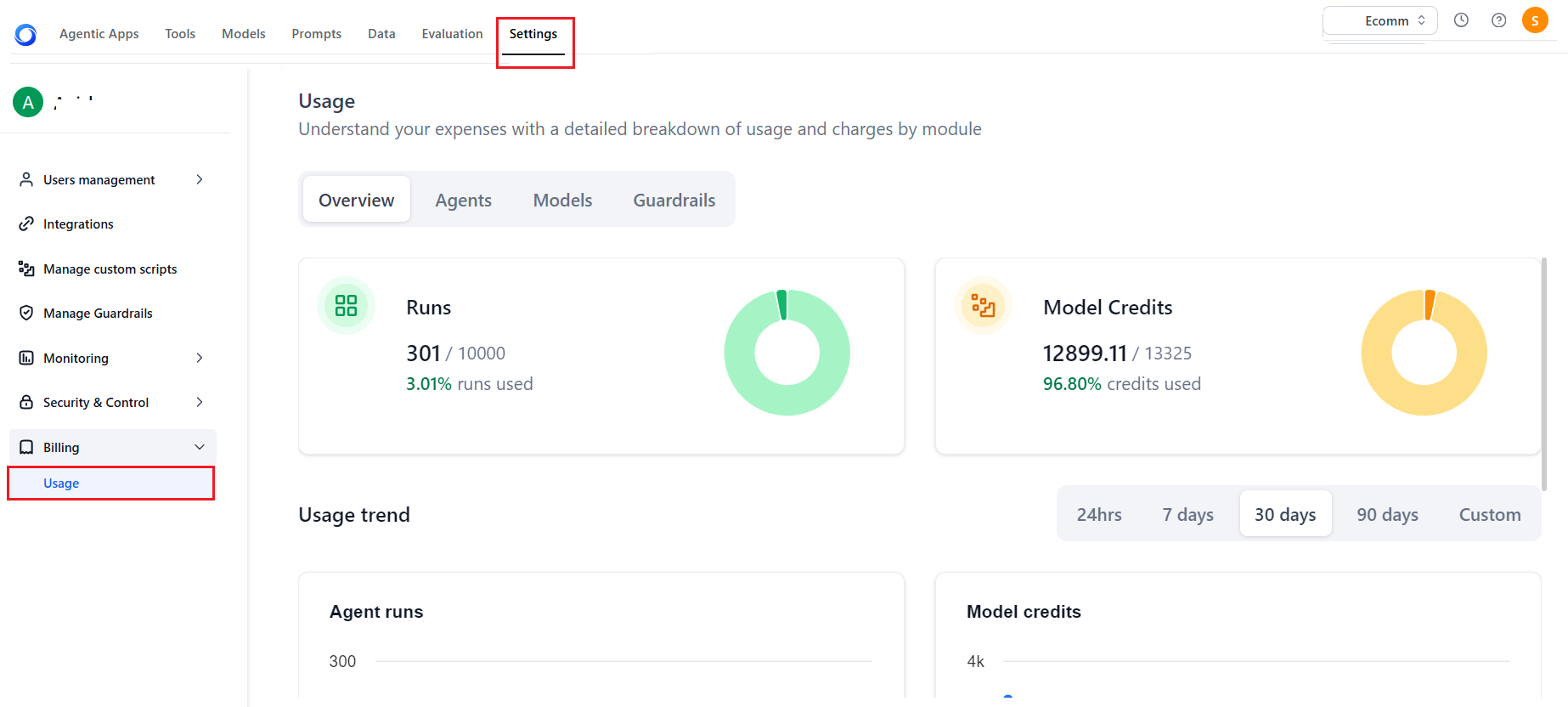This screenshot has height=707, width=1568.
Task: Click the green Runs grid icon
Action: [346, 305]
